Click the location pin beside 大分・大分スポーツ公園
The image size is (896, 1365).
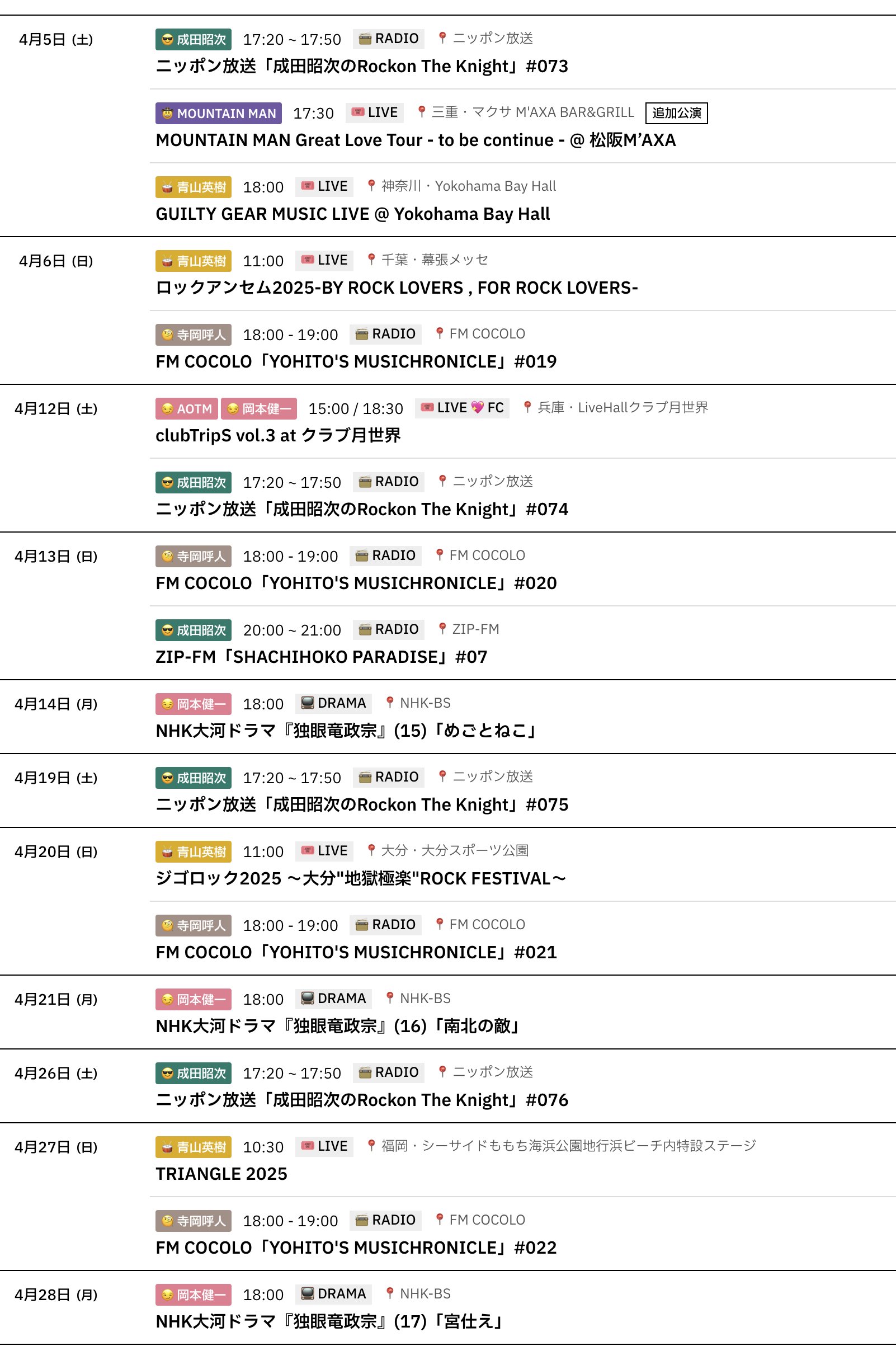click(x=371, y=850)
